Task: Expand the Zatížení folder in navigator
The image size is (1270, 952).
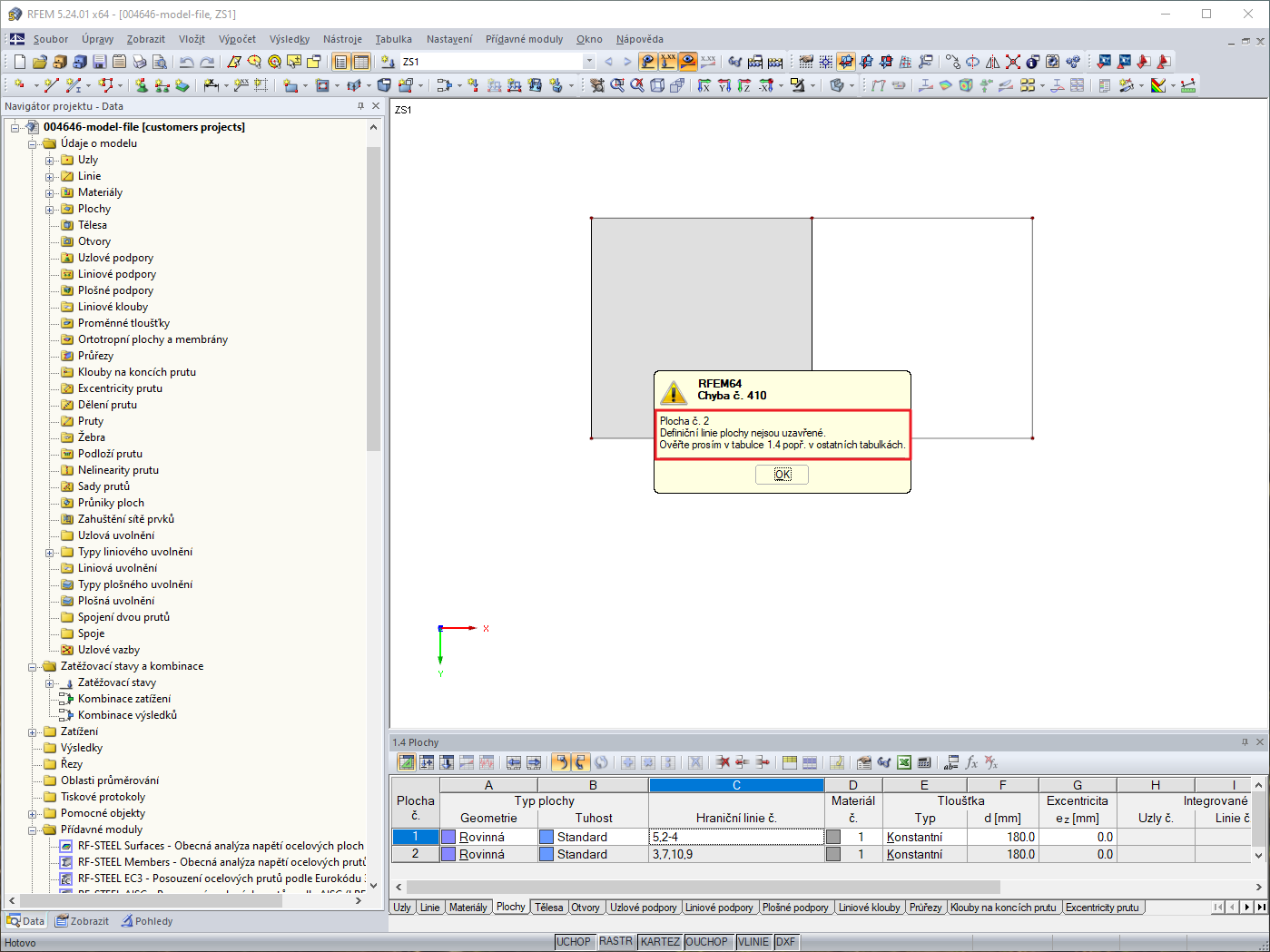Action: pos(33,731)
